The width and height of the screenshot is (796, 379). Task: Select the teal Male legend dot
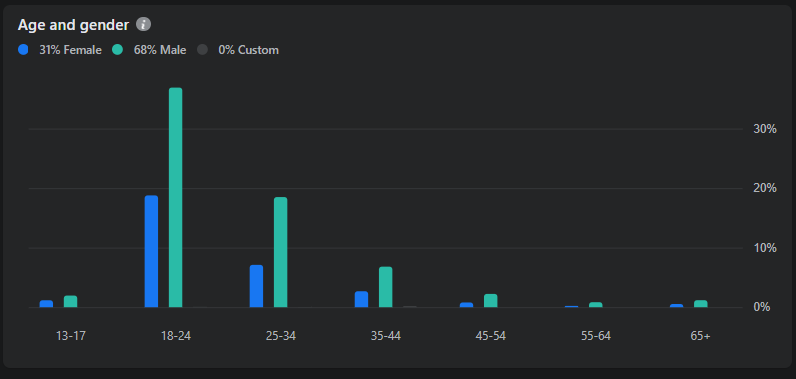(118, 50)
